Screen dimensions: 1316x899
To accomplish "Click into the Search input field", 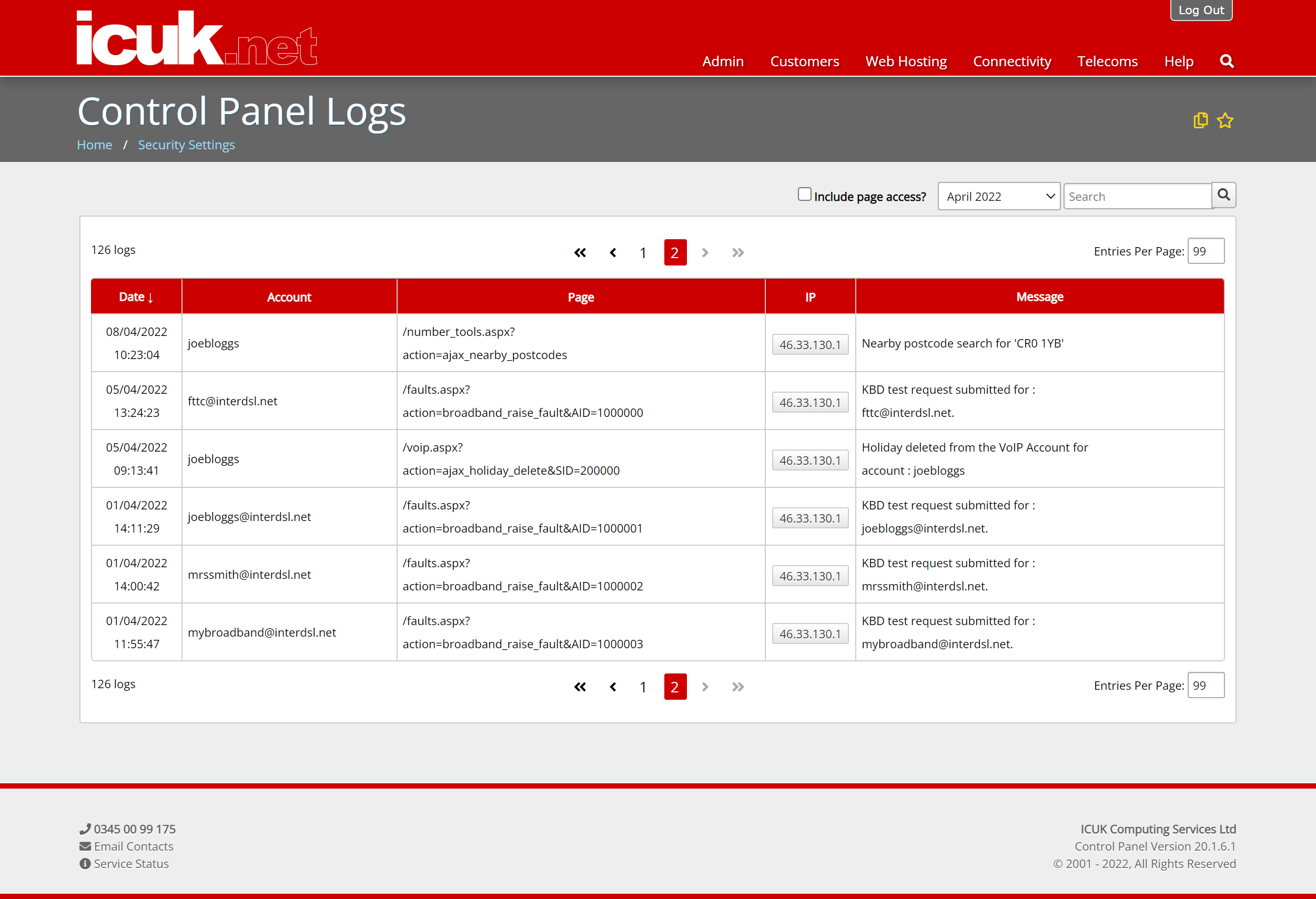I will coord(1137,196).
